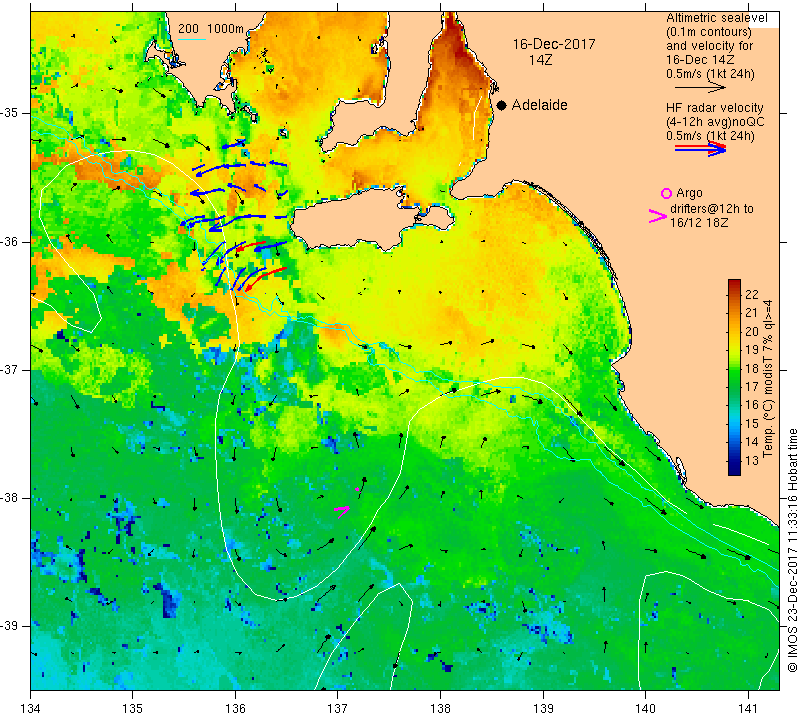Image resolution: width=800 pixels, height=720 pixels.
Task: Click the 22 value on temperature scale
Action: click(x=752, y=294)
